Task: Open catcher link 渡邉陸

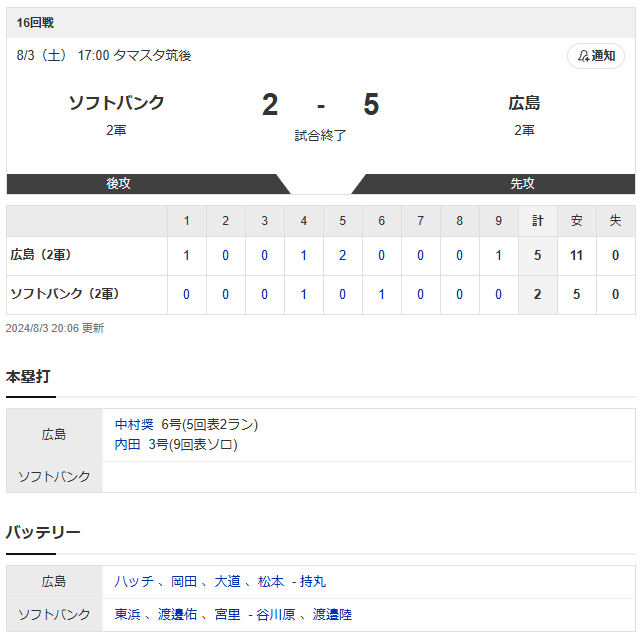Action: [332, 614]
